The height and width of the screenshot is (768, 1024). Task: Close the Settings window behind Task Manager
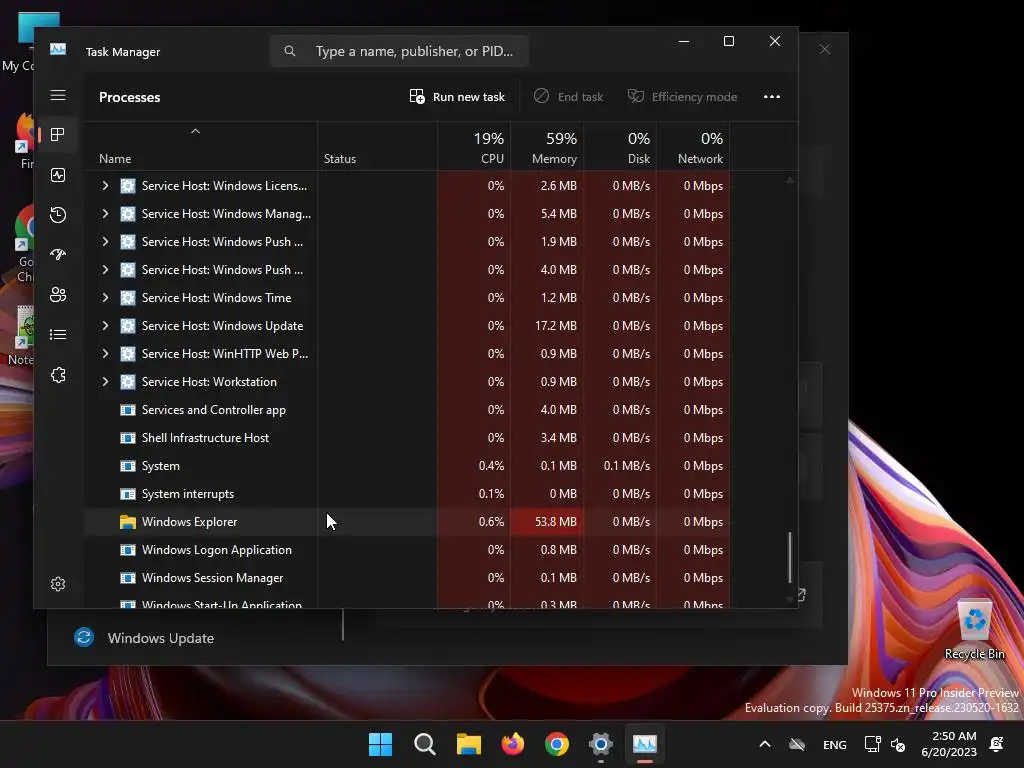point(825,49)
